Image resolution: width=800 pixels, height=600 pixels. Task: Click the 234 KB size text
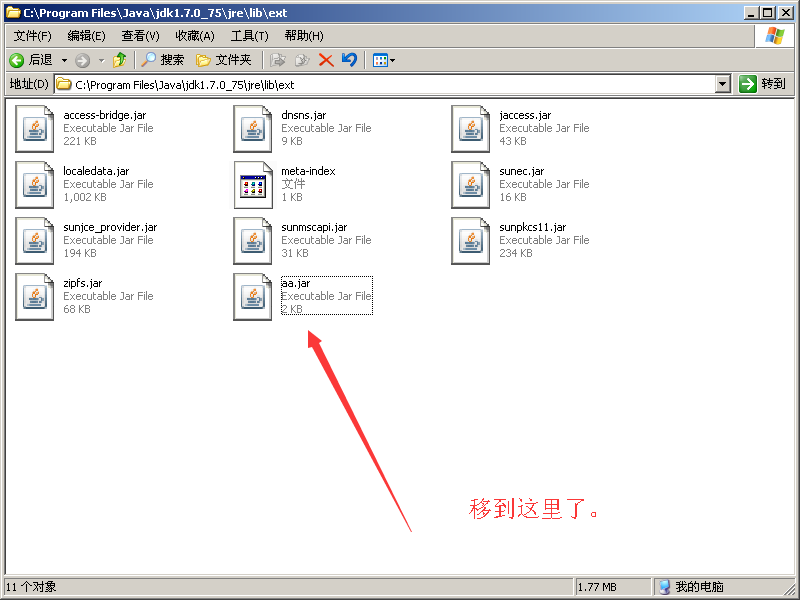(516, 254)
